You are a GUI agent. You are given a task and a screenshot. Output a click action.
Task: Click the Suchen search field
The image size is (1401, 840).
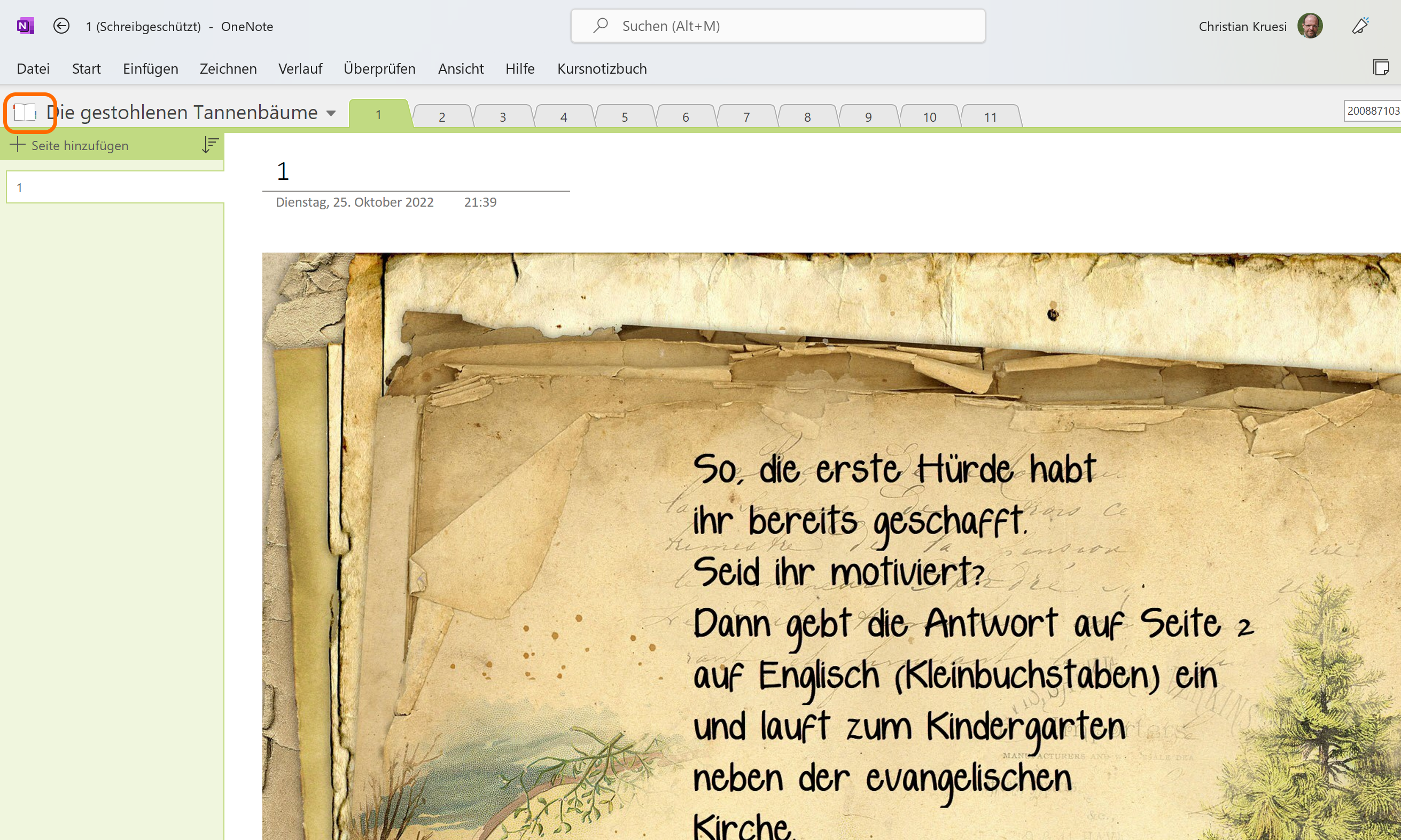(793, 26)
